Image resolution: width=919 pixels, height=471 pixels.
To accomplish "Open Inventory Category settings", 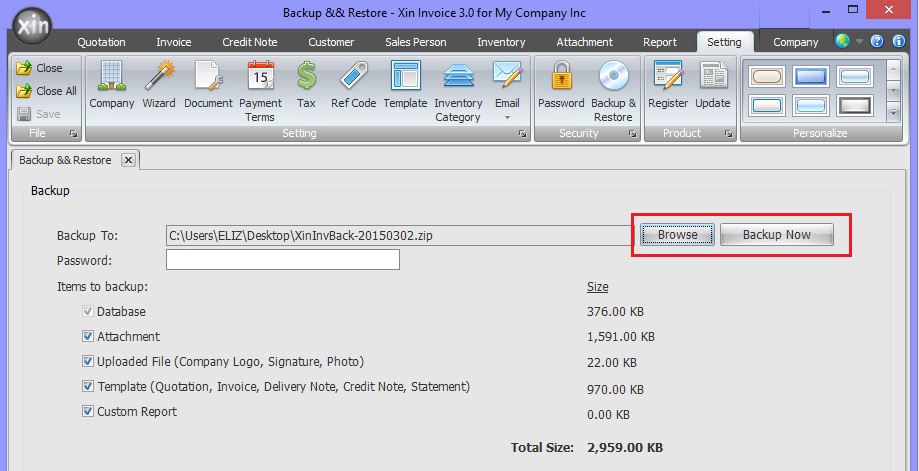I will [458, 91].
